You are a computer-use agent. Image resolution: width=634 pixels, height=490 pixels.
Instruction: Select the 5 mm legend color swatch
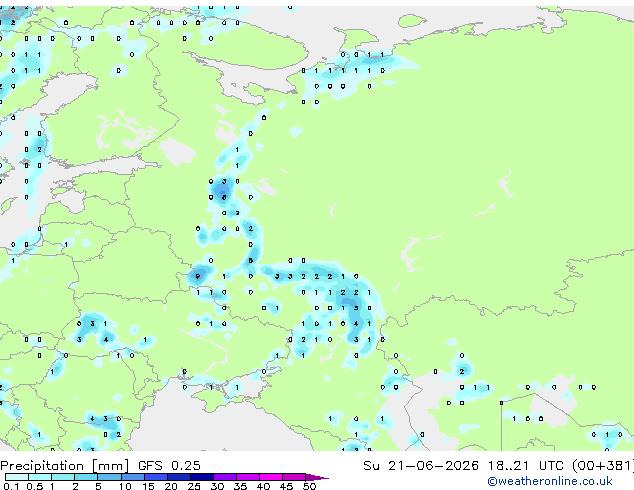tap(109, 477)
